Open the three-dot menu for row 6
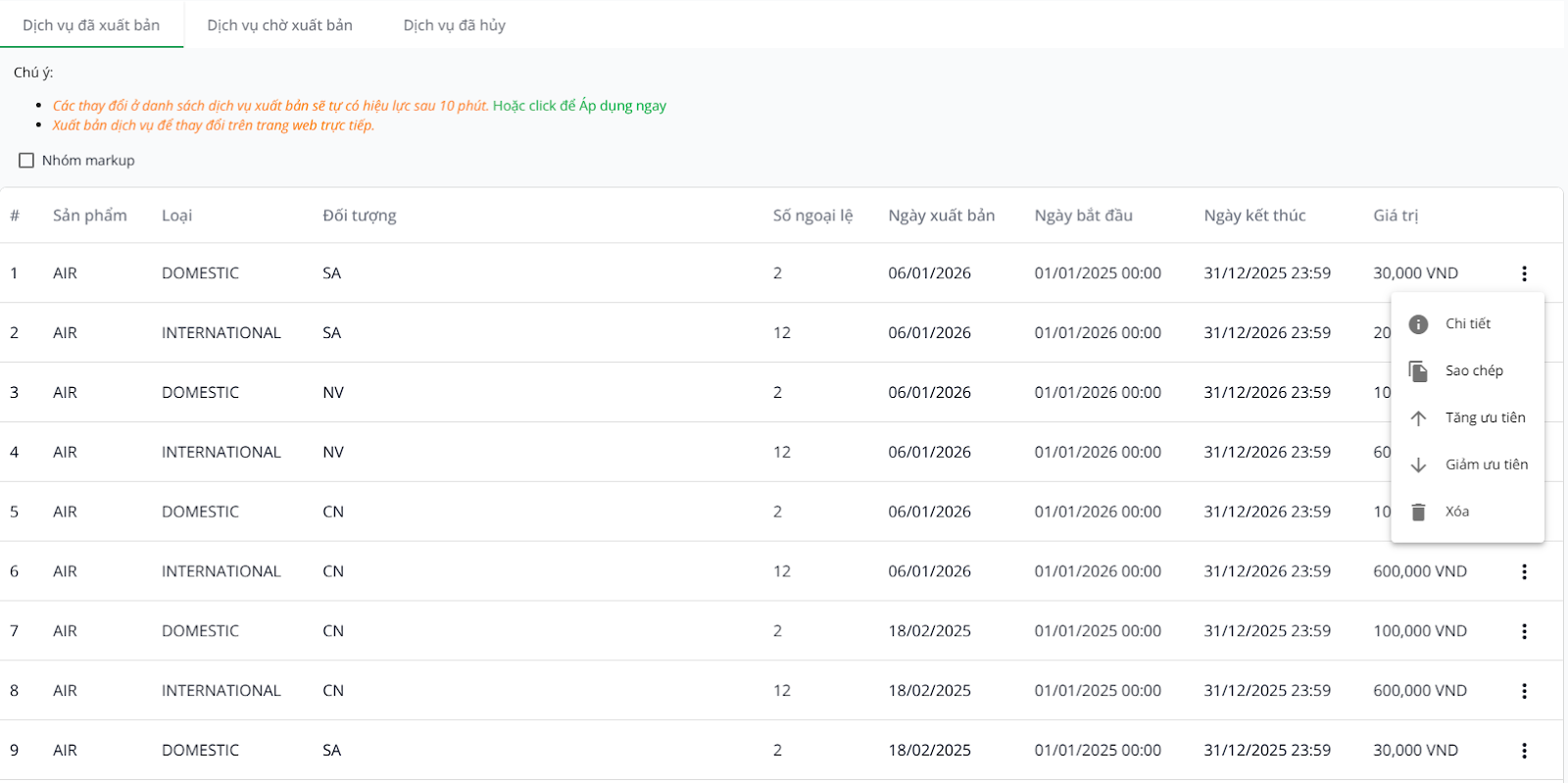 [1524, 571]
